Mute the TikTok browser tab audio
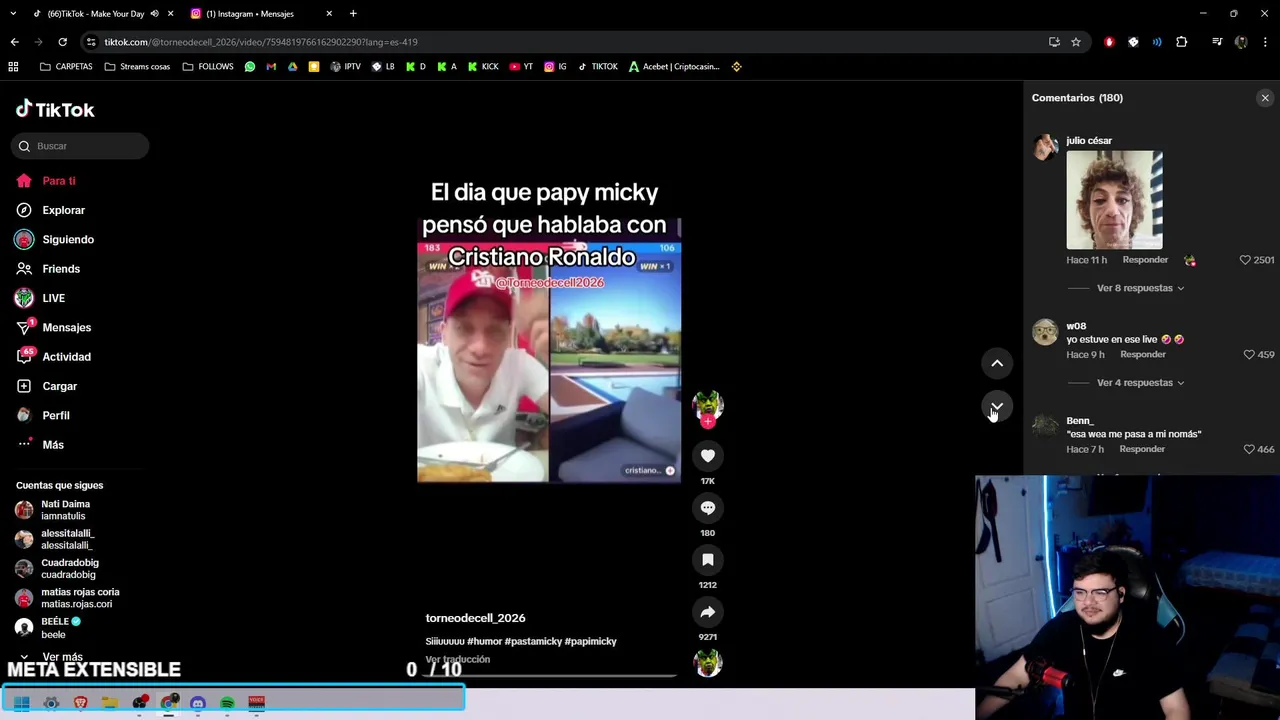1280x720 pixels. (154, 14)
